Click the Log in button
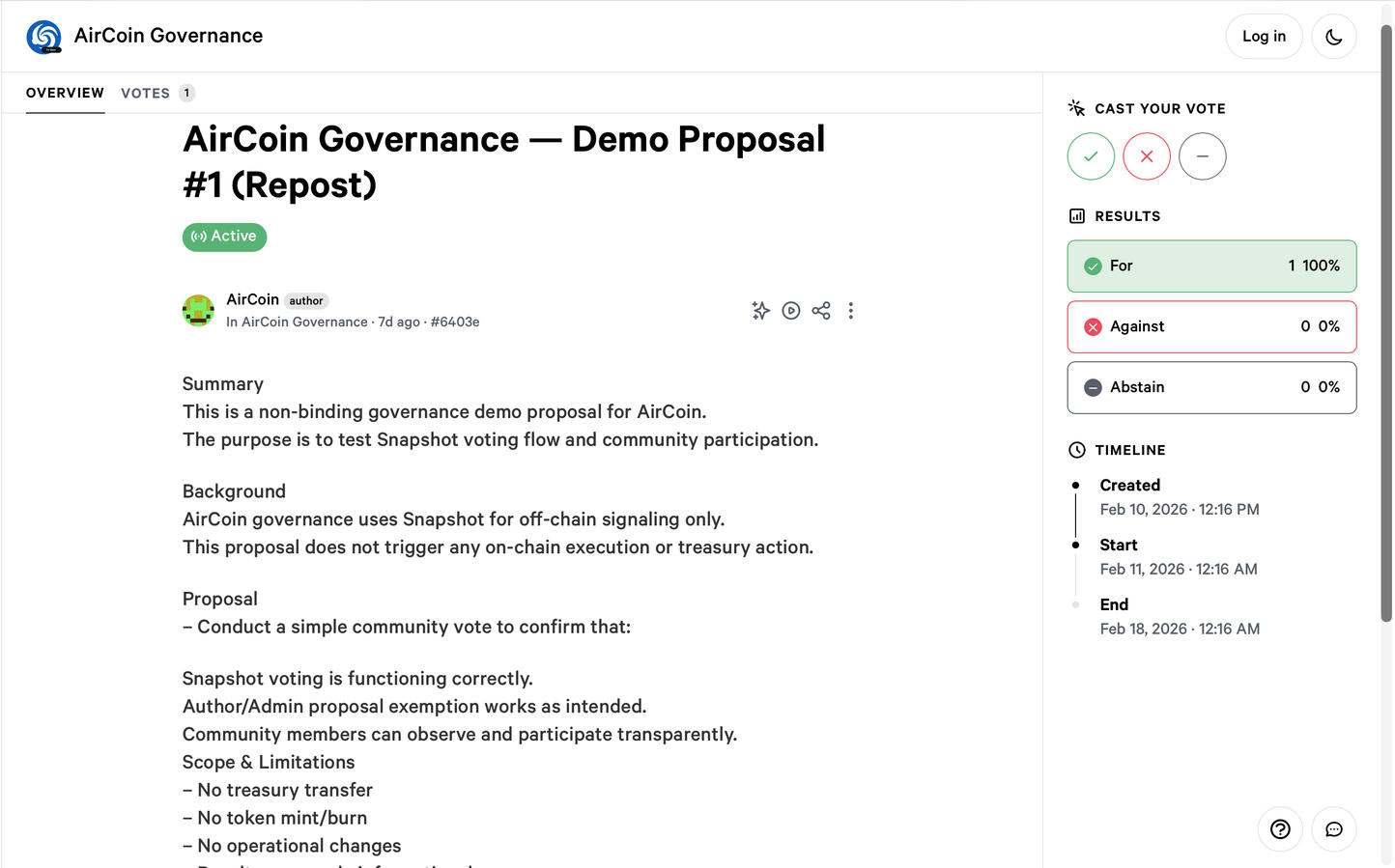This screenshot has width=1395, height=868. coord(1263,37)
